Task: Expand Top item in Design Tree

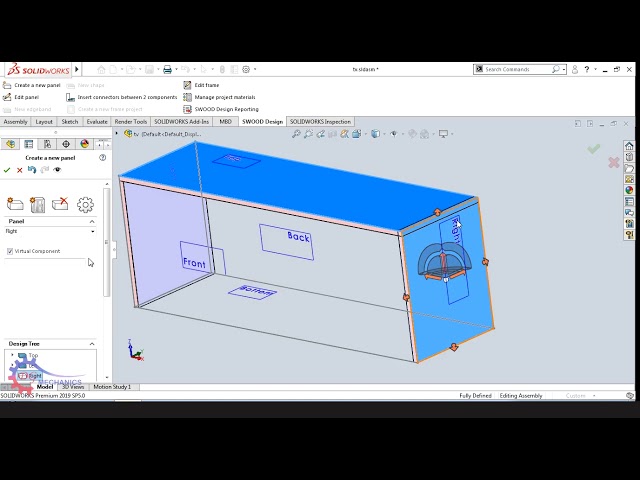Action: tap(12, 355)
